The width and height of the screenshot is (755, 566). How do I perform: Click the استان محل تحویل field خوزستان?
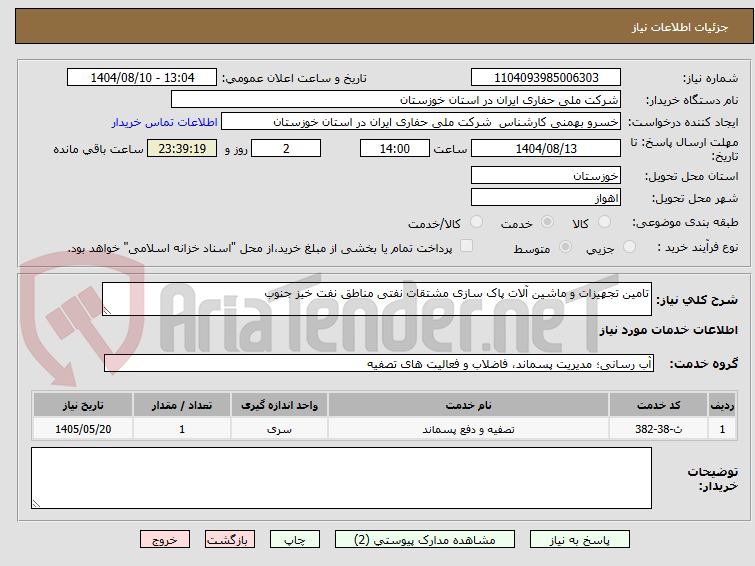[546, 176]
